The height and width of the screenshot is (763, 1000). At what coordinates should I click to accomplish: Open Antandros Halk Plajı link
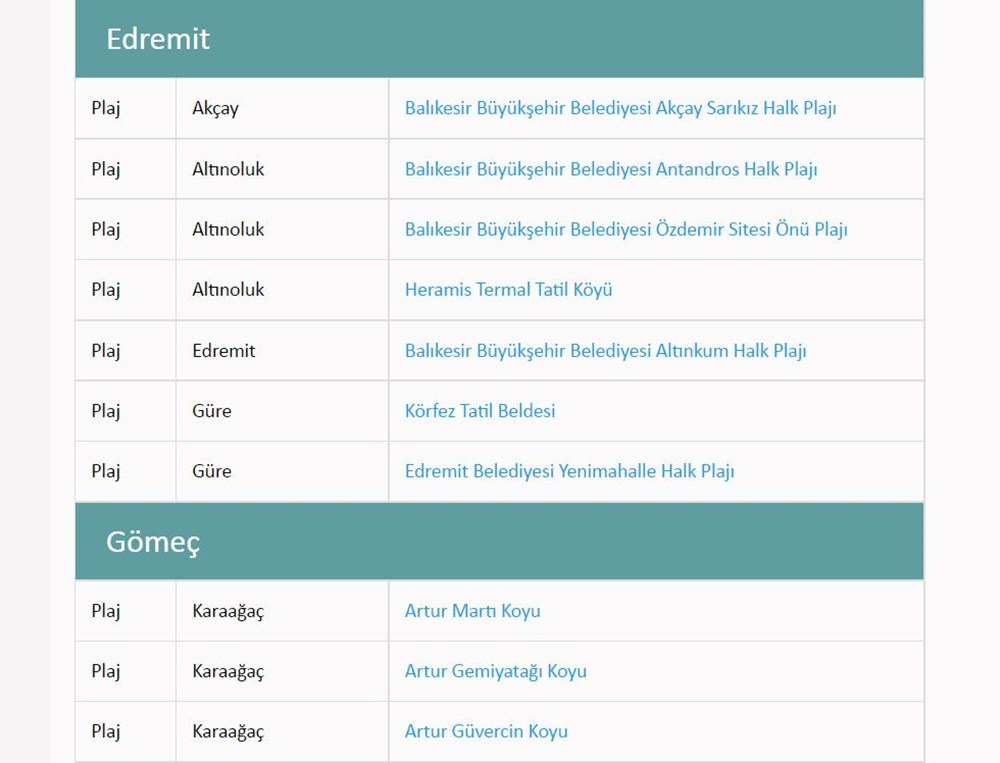pos(610,169)
